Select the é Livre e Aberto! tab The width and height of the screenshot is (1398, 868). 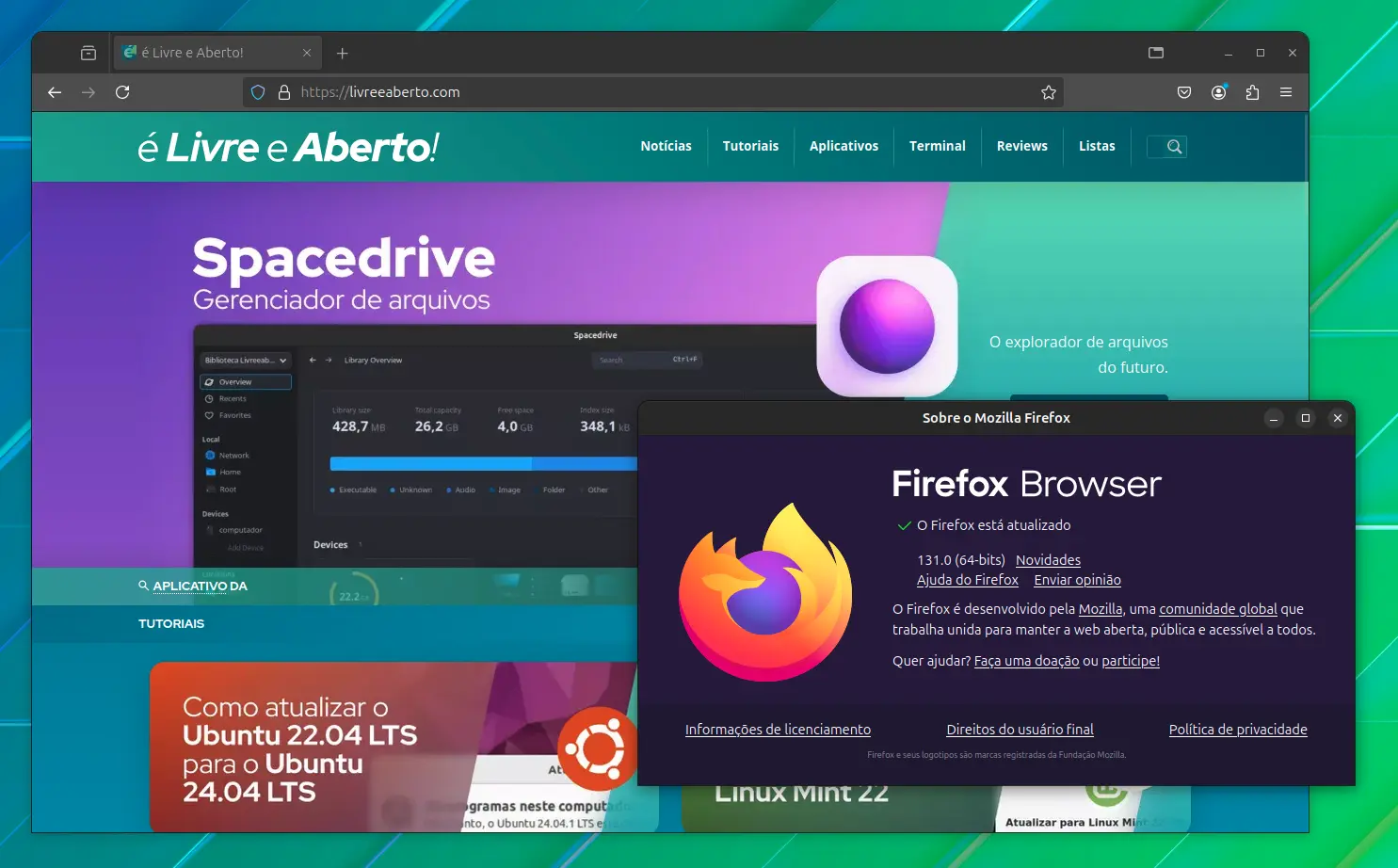click(218, 53)
